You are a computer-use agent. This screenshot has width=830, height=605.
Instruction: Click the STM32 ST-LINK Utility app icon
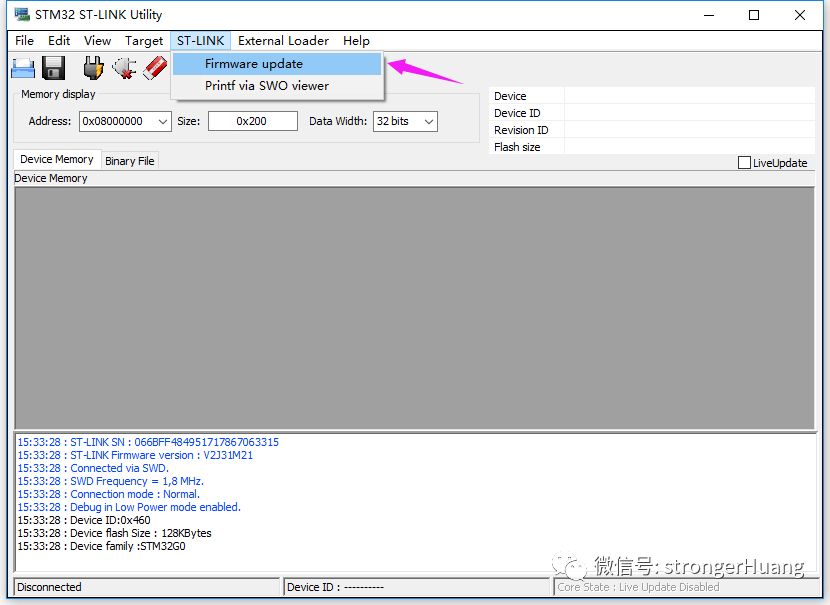pyautogui.click(x=22, y=14)
